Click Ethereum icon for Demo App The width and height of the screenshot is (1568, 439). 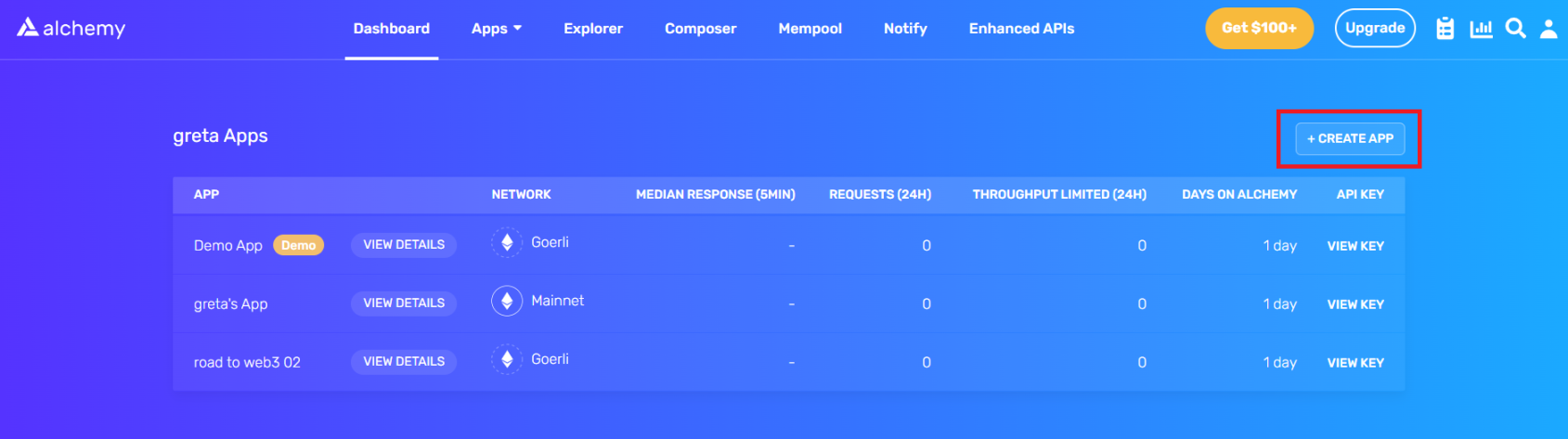507,243
